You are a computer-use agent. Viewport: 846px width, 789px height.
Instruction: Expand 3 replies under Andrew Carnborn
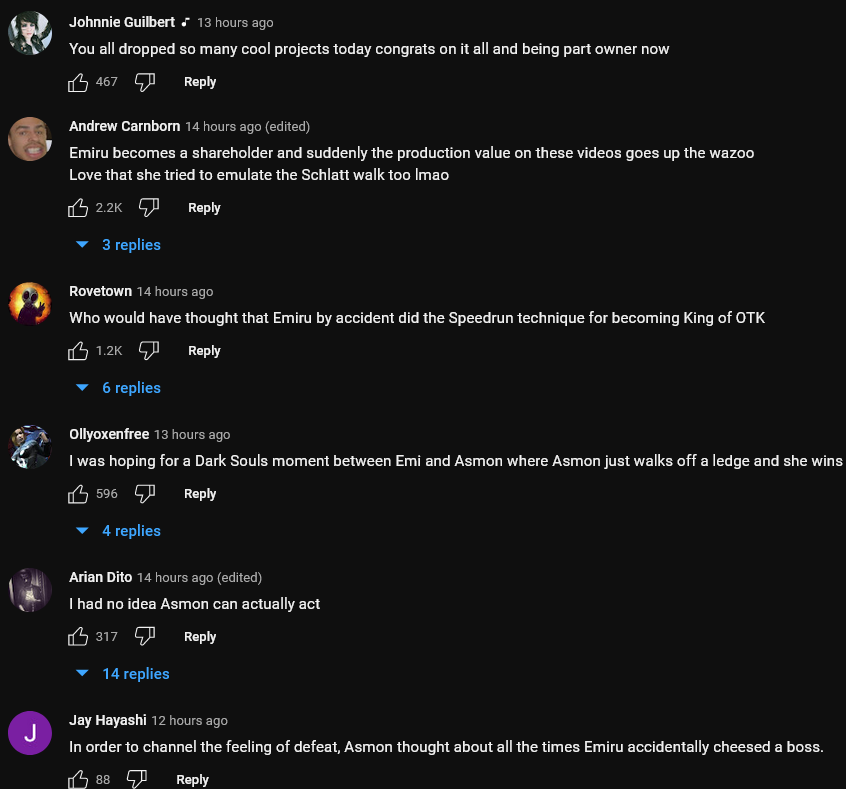[119, 245]
